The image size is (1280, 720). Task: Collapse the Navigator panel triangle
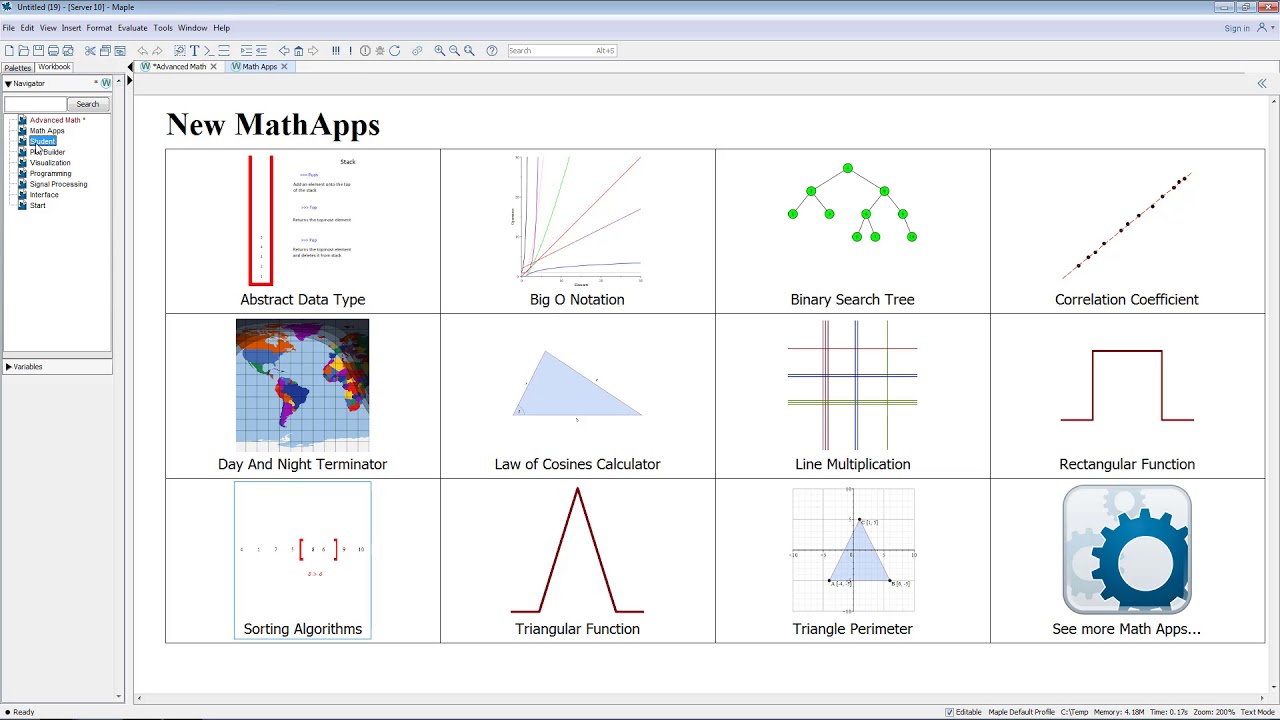(x=8, y=84)
